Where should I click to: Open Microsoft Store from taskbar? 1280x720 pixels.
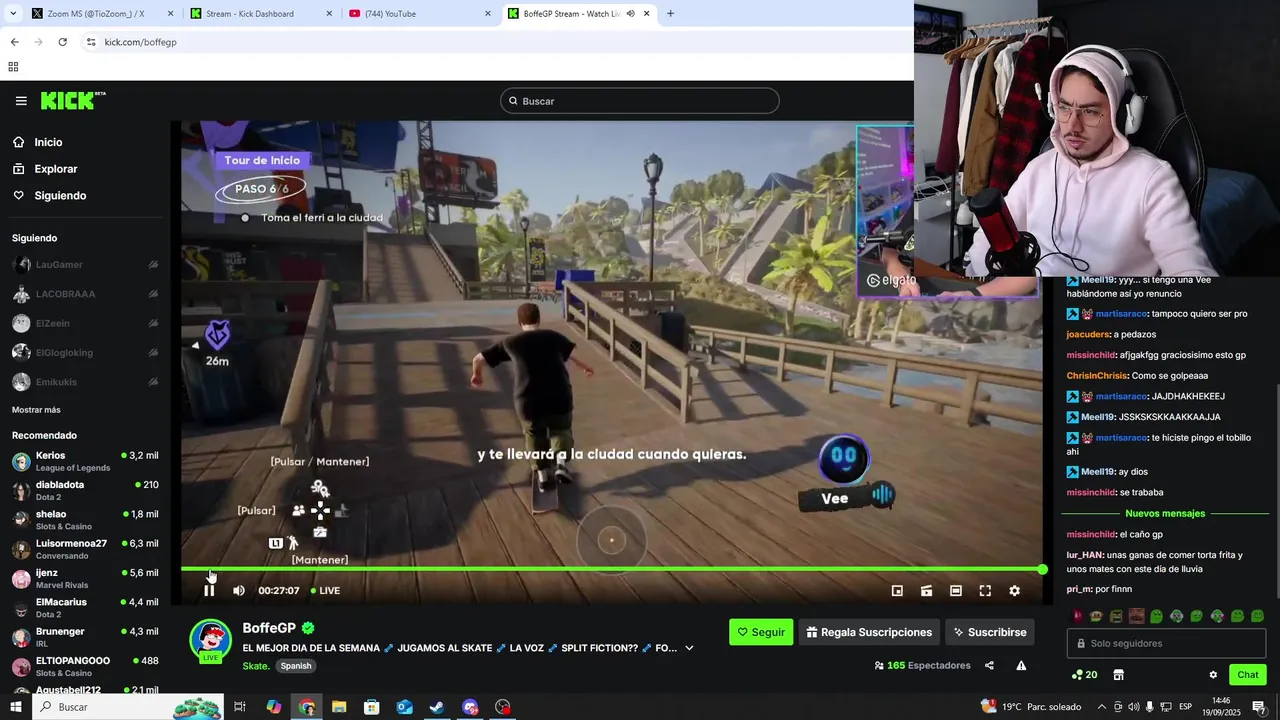pos(371,707)
